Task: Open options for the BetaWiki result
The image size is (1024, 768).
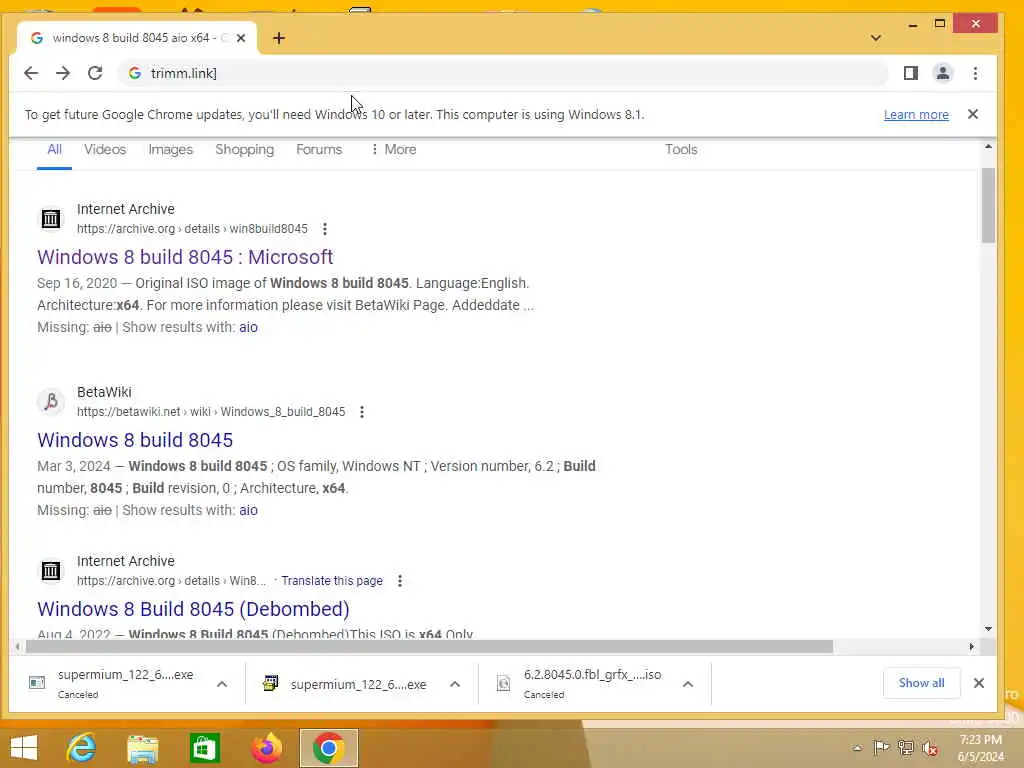Action: click(362, 412)
